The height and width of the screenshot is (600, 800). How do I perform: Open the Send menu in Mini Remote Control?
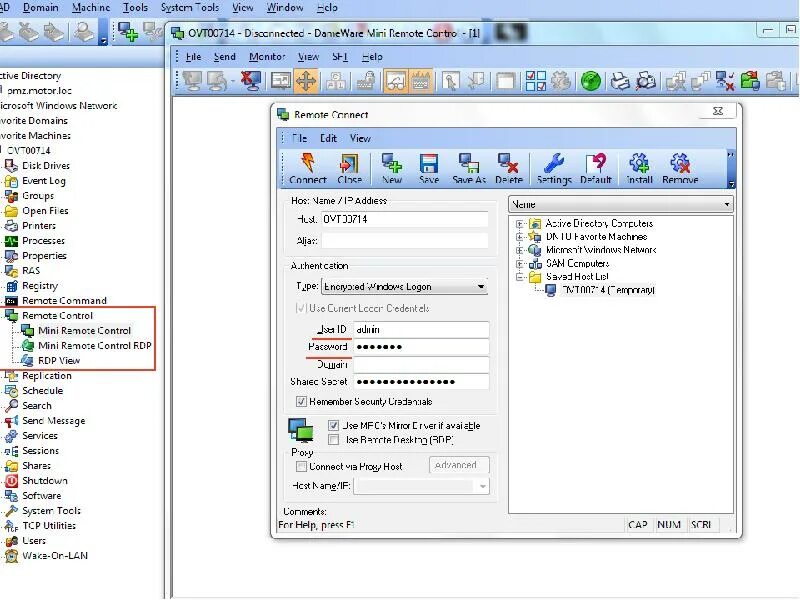click(224, 57)
